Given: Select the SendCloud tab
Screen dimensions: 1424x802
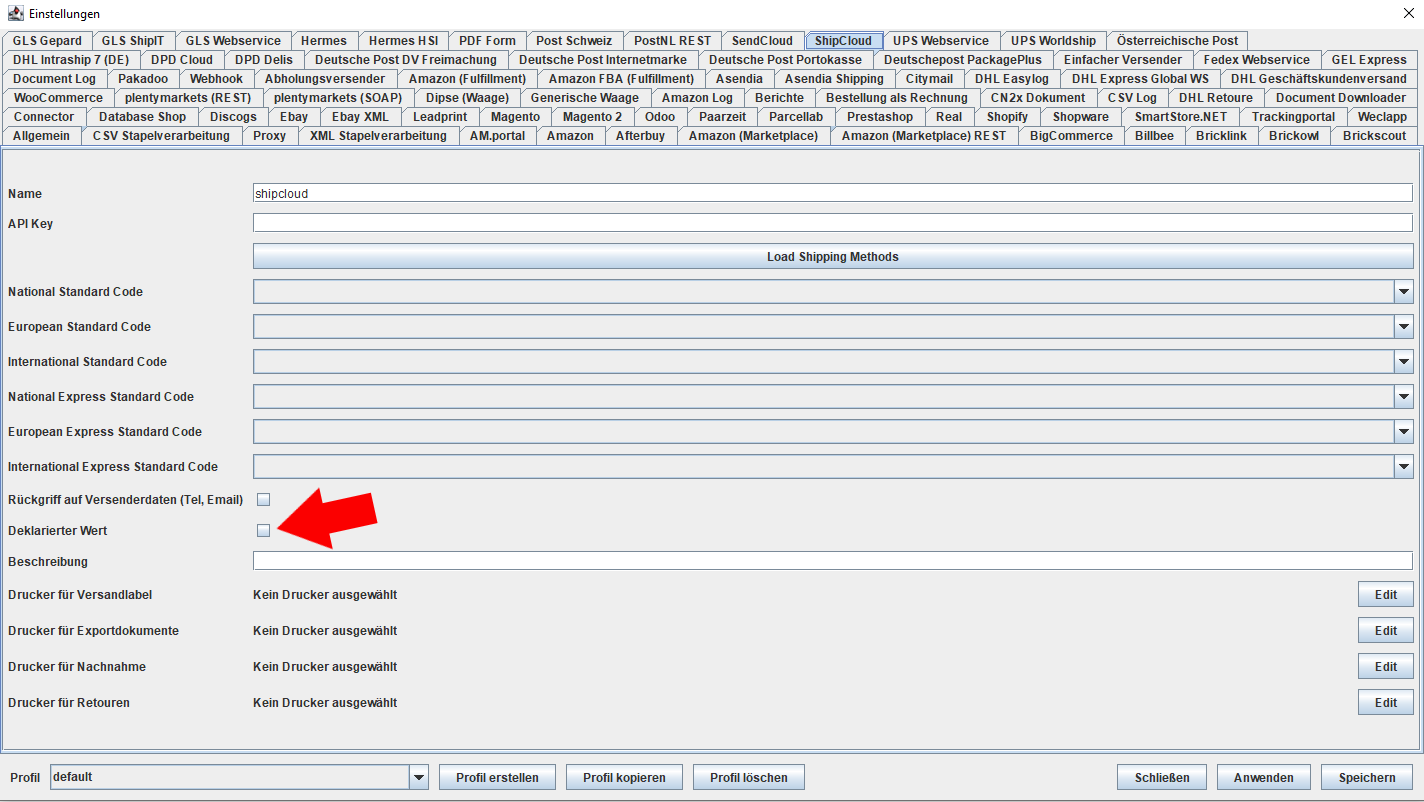Looking at the screenshot, I should [762, 41].
